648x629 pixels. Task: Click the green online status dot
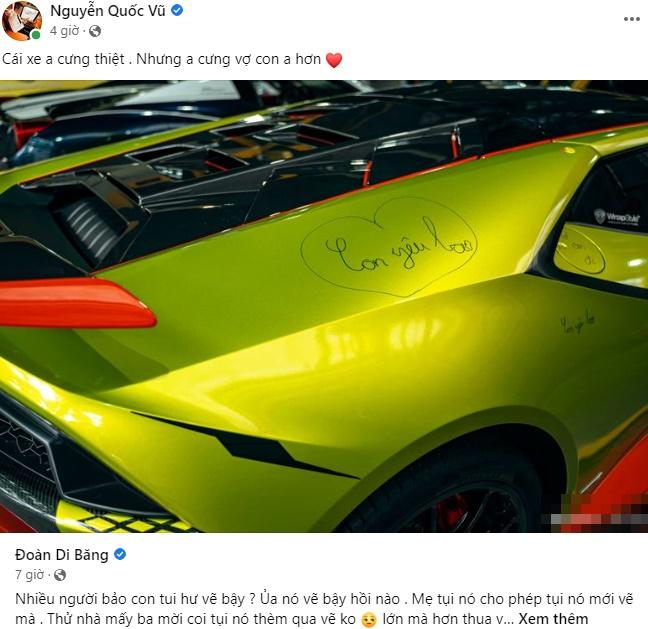point(36,35)
